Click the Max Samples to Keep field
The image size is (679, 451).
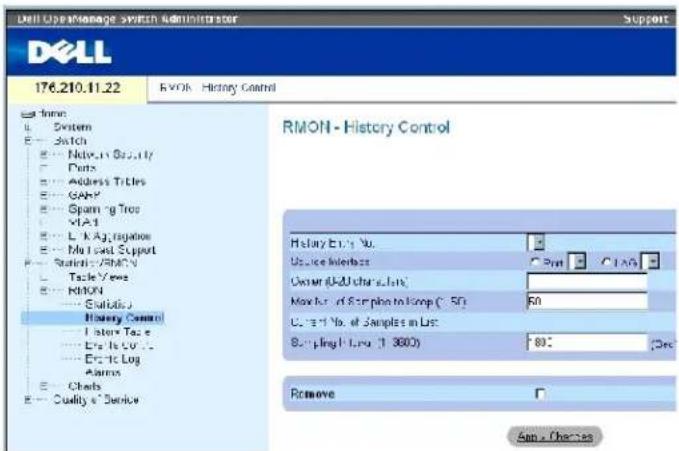click(587, 301)
